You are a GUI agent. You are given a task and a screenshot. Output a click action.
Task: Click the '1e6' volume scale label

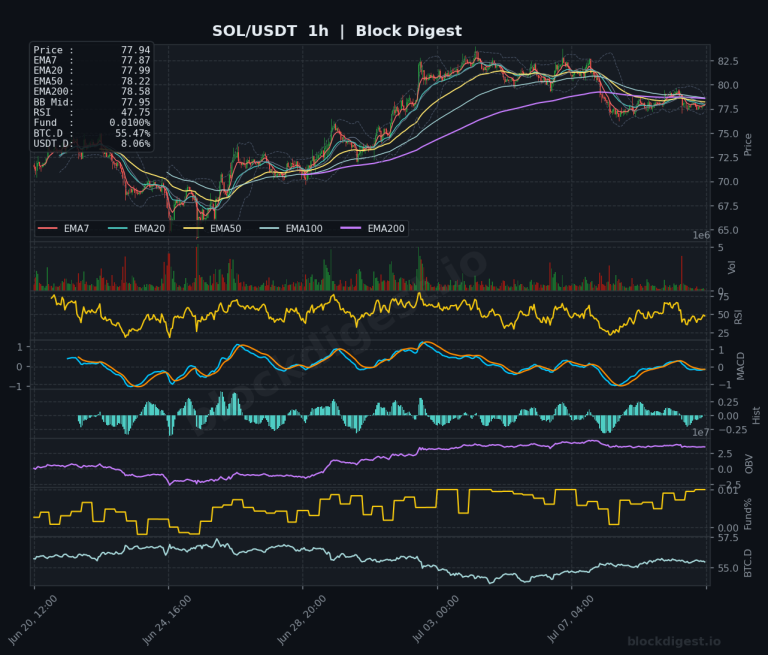pyautogui.click(x=701, y=236)
